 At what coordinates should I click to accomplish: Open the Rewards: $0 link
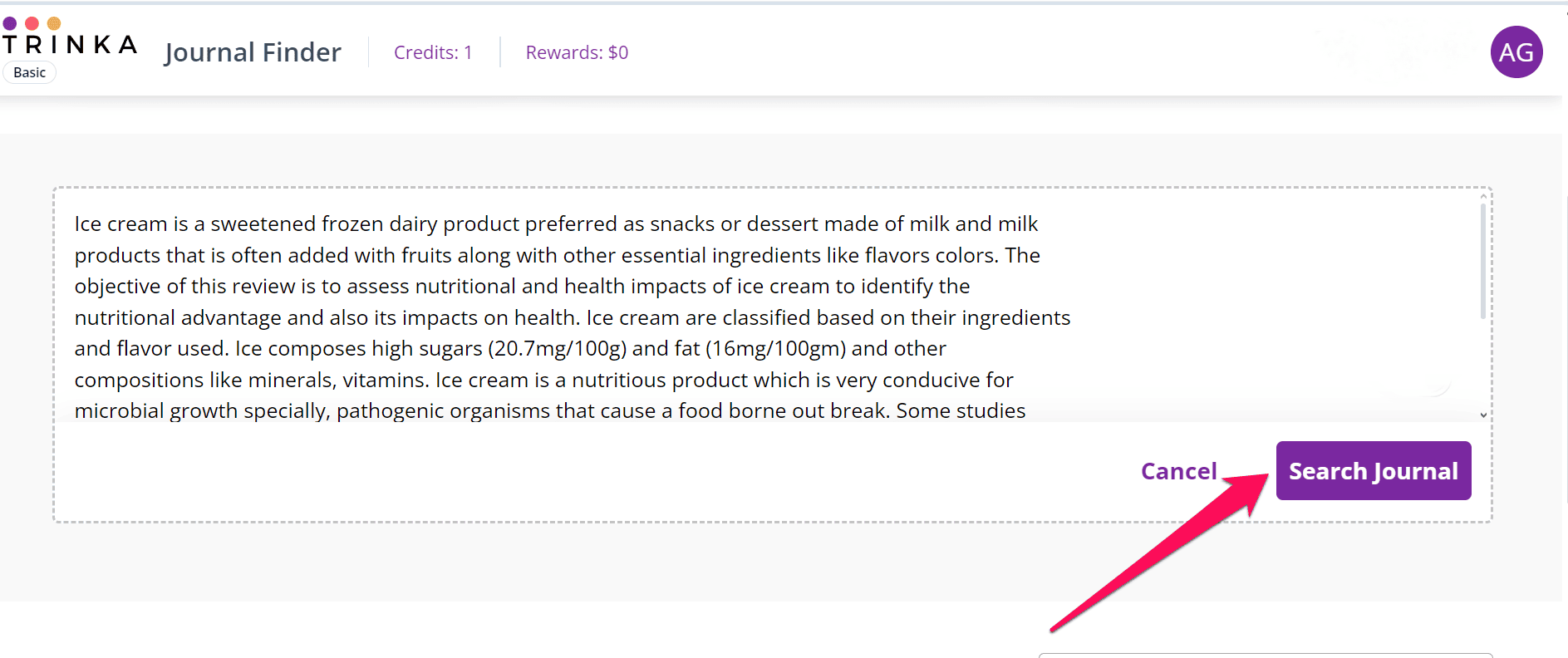(577, 52)
